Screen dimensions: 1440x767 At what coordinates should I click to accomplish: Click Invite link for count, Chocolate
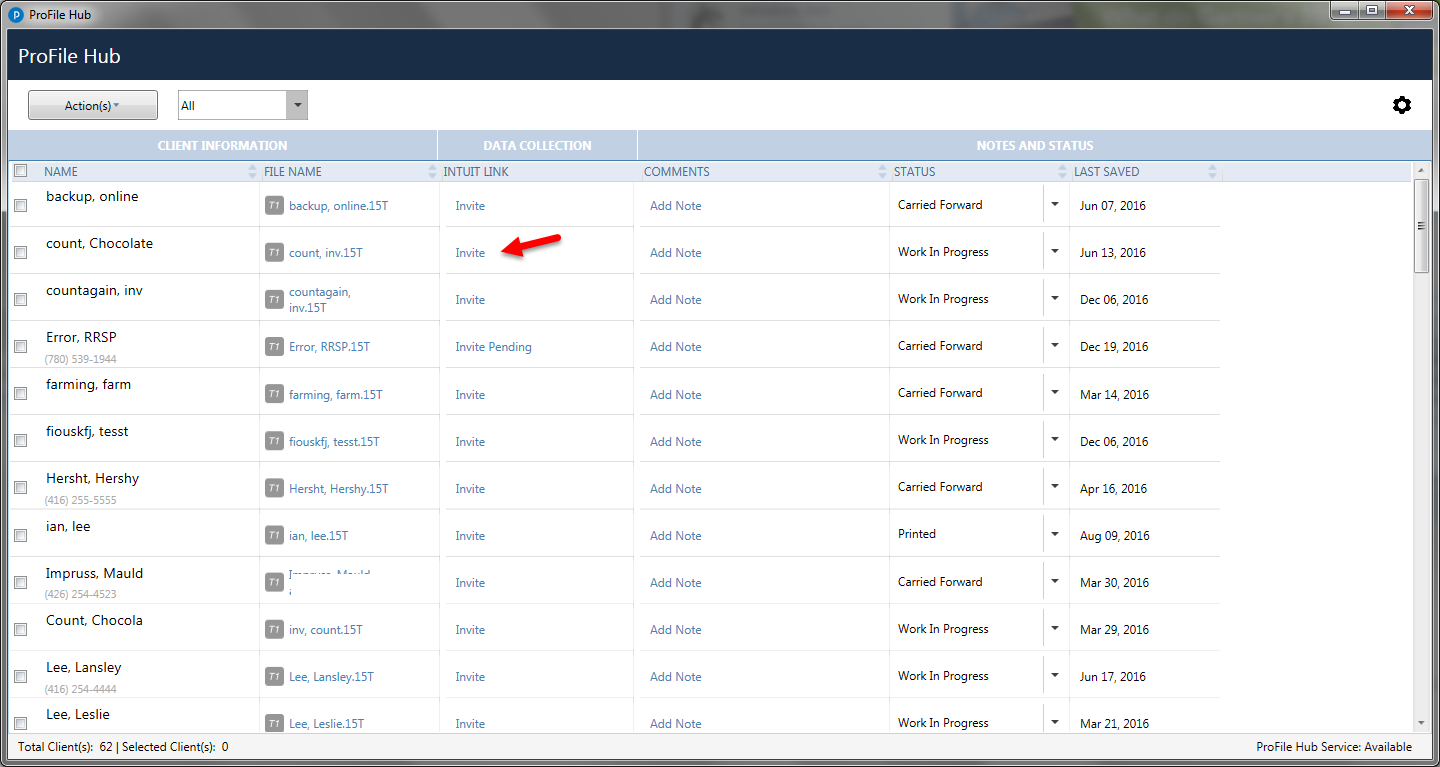coord(470,253)
